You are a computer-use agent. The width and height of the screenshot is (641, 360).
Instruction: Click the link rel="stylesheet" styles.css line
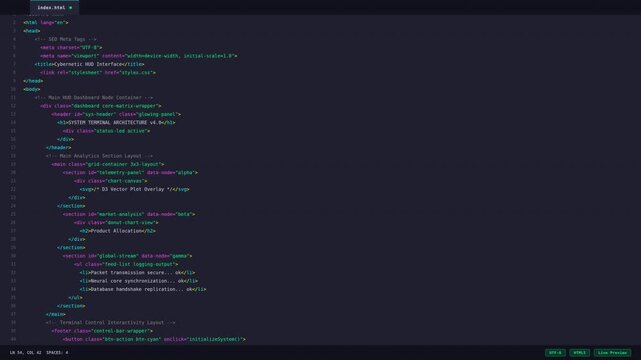98,72
